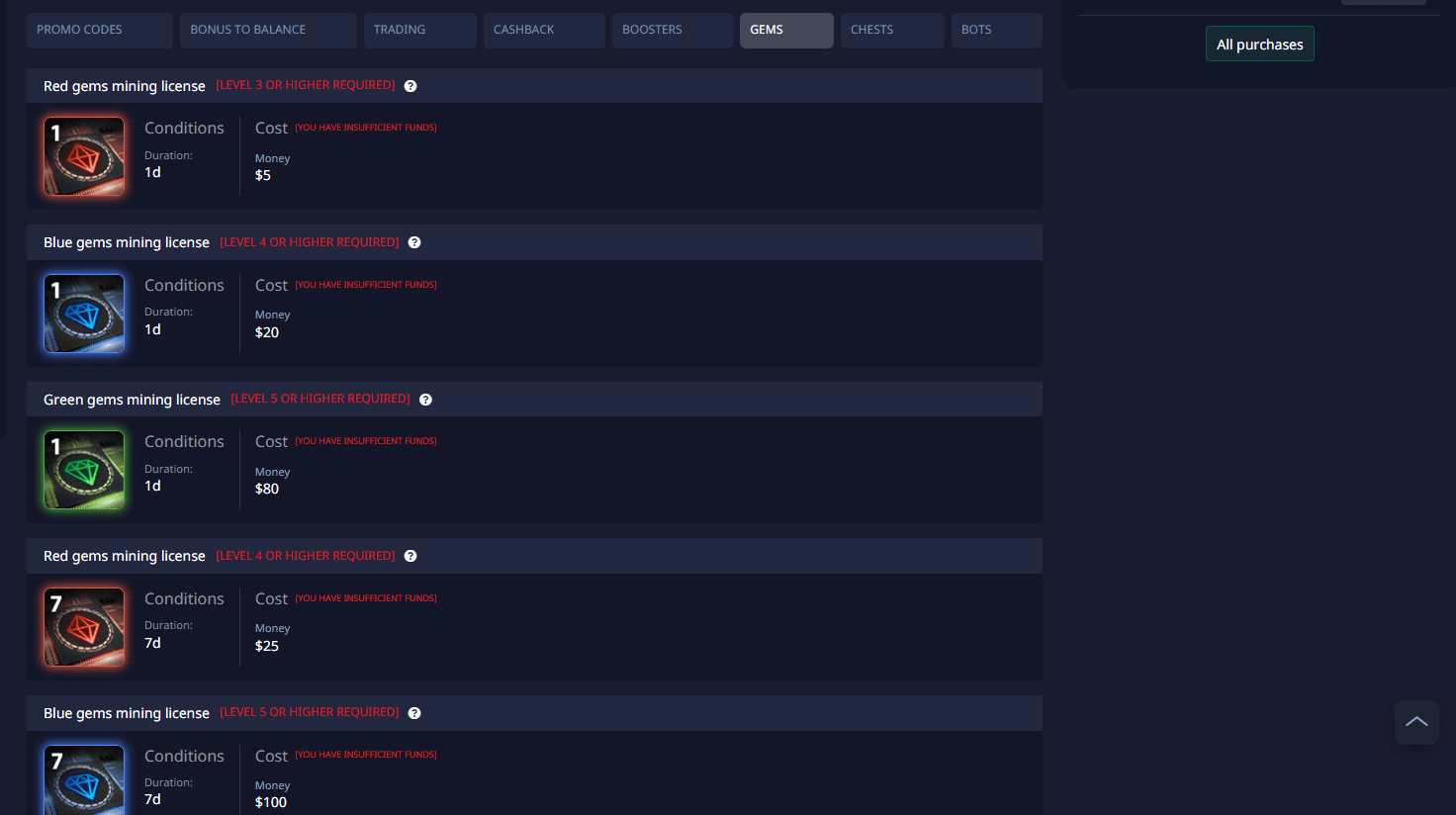Click help icon for Level 4 Red gems license

tap(410, 556)
